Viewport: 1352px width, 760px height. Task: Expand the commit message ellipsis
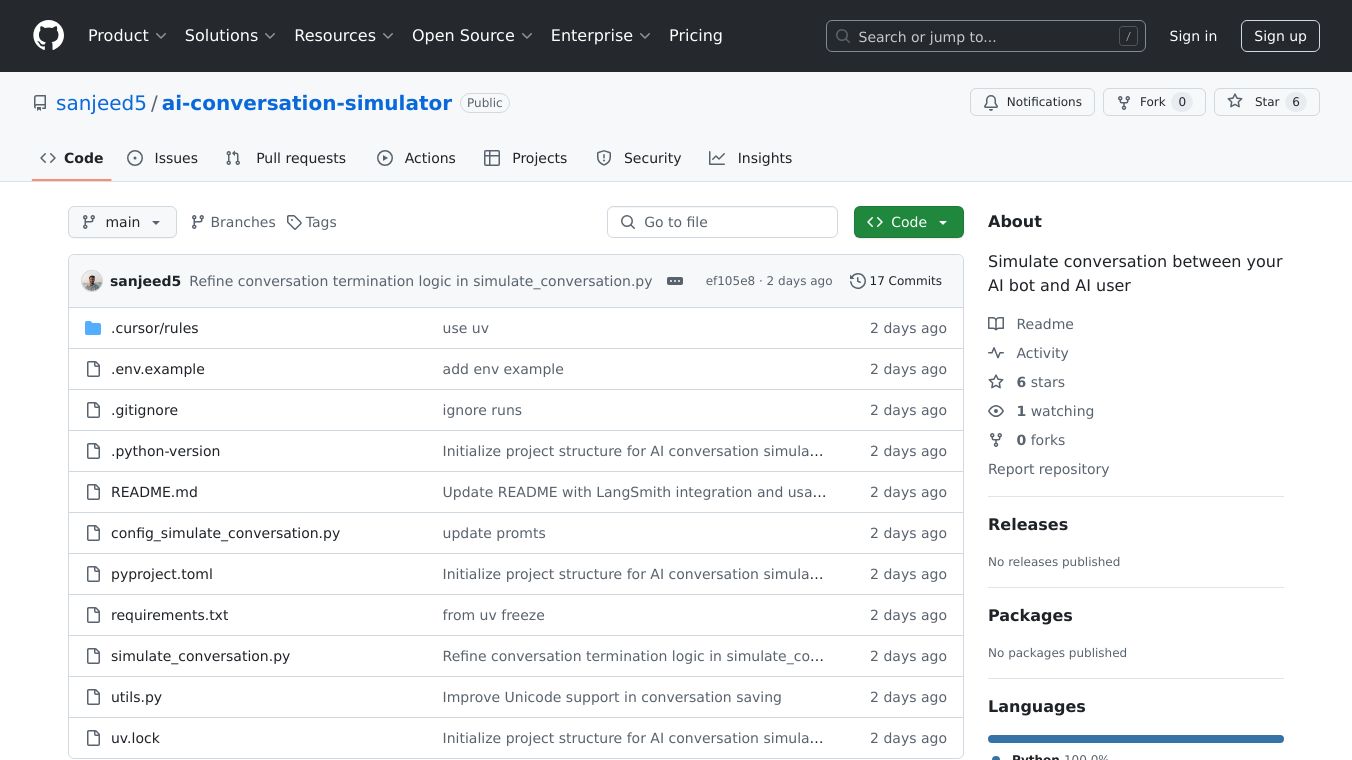[675, 281]
